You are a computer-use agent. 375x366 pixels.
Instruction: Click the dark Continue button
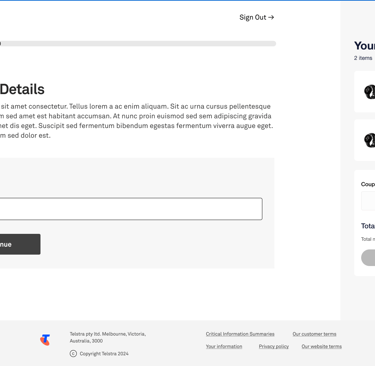pos(20,244)
